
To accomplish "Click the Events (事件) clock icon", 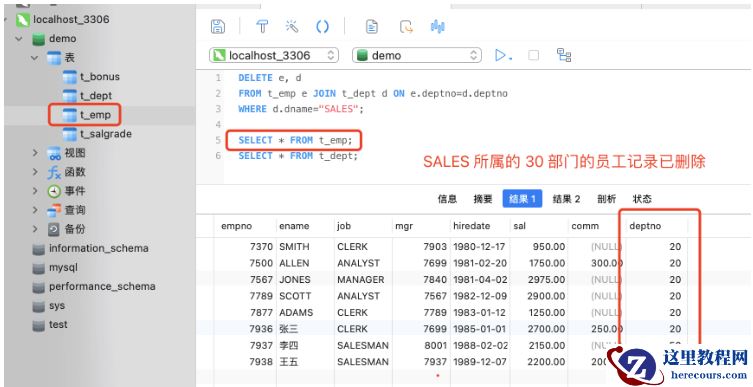I will tap(54, 191).
